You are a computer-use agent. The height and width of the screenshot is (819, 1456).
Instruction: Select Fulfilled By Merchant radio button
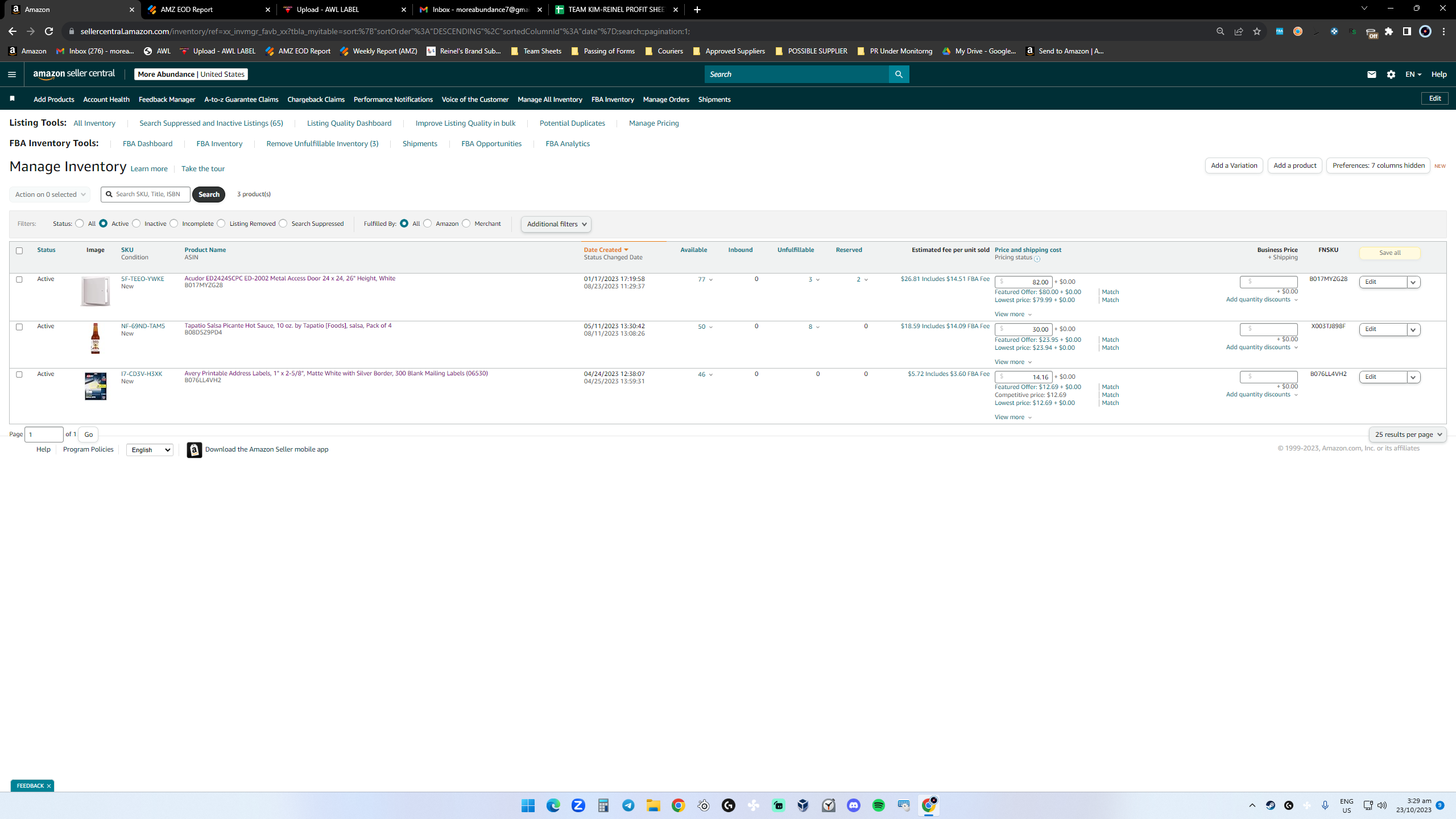click(466, 224)
